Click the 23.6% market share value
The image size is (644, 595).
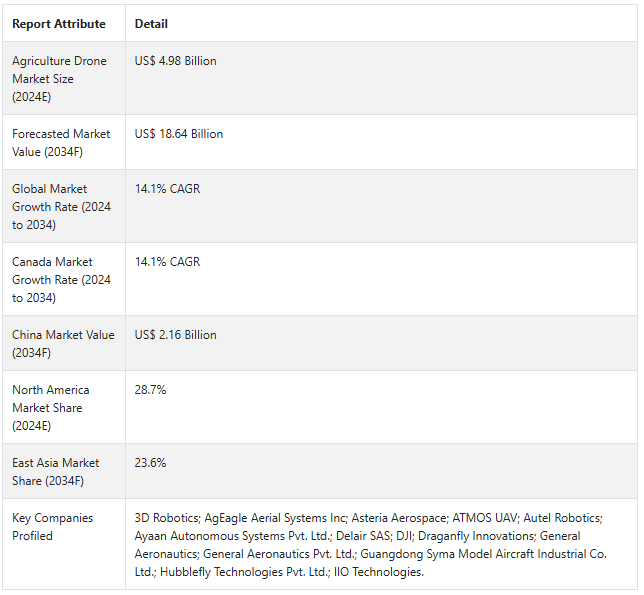(x=150, y=463)
